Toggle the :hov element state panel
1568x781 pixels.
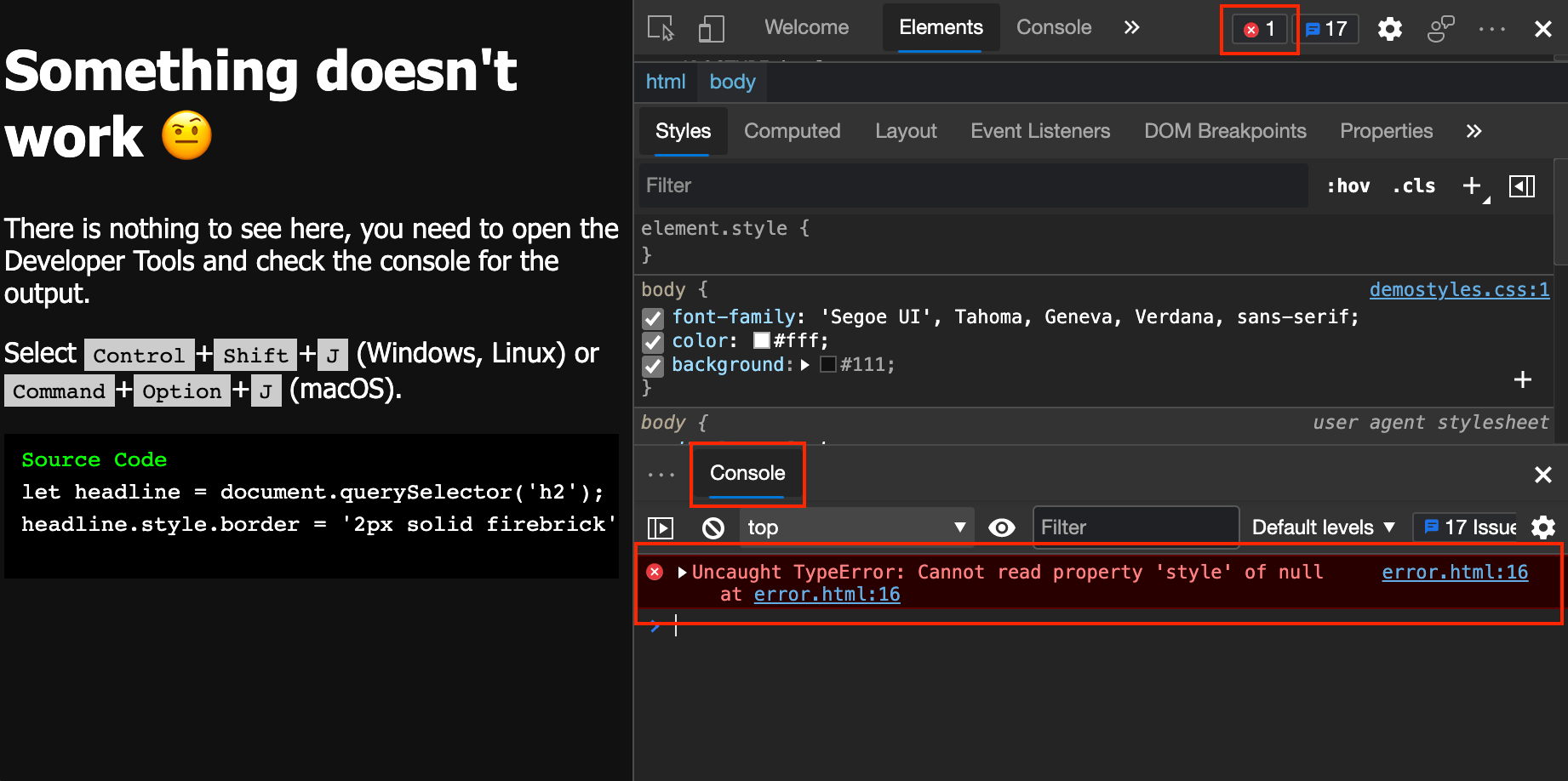[x=1348, y=186]
